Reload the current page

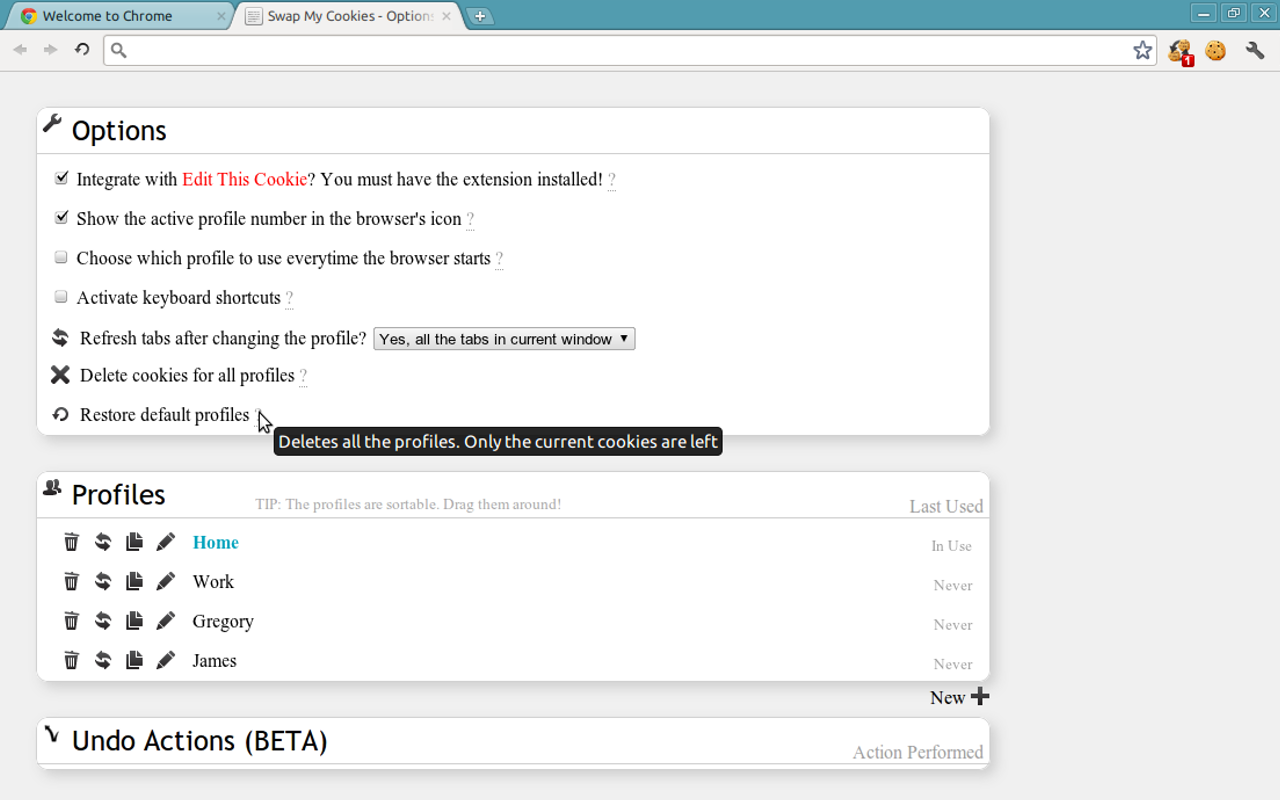tap(82, 49)
